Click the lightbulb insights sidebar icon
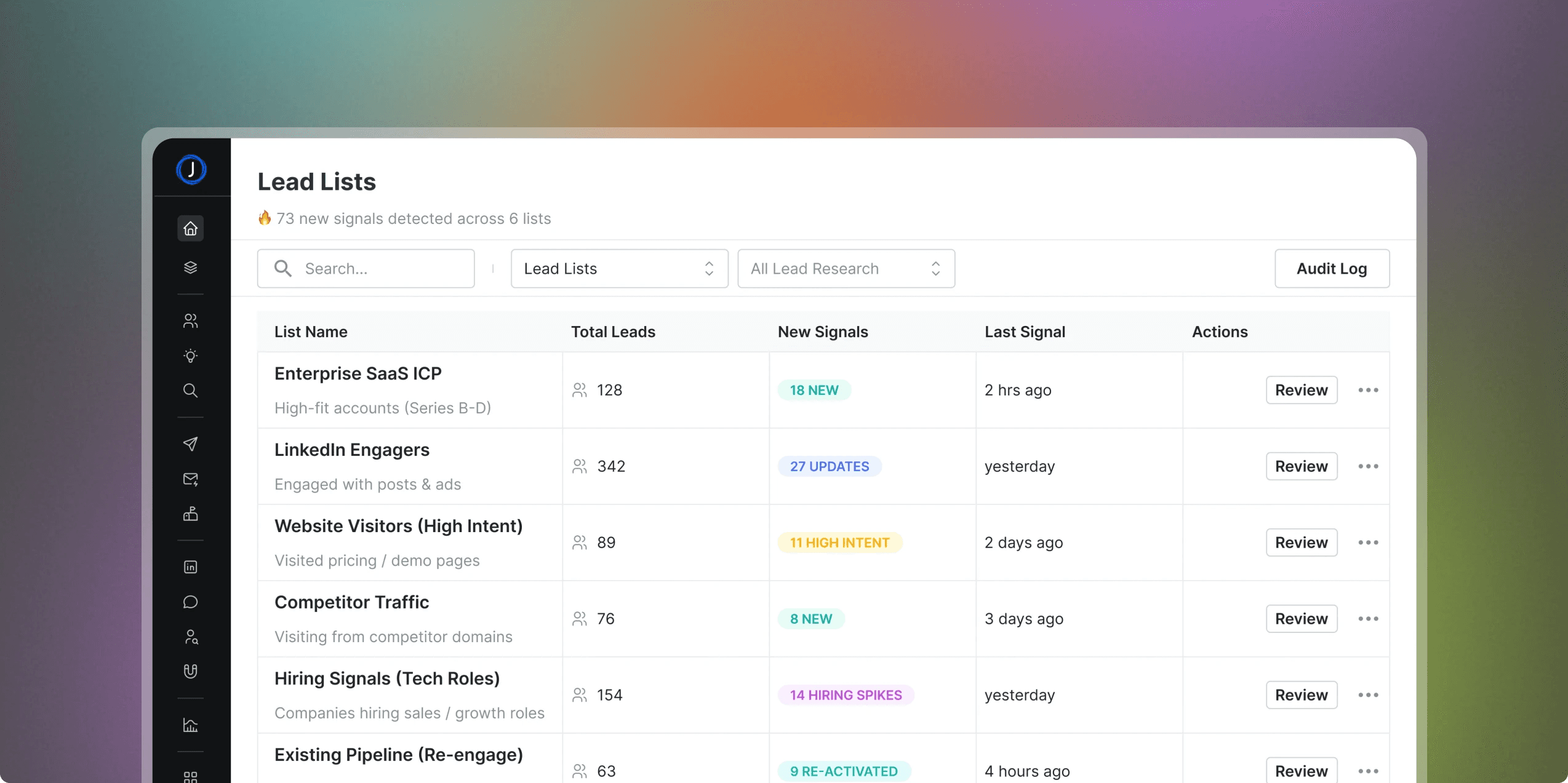Viewport: 1568px width, 783px height. point(190,356)
